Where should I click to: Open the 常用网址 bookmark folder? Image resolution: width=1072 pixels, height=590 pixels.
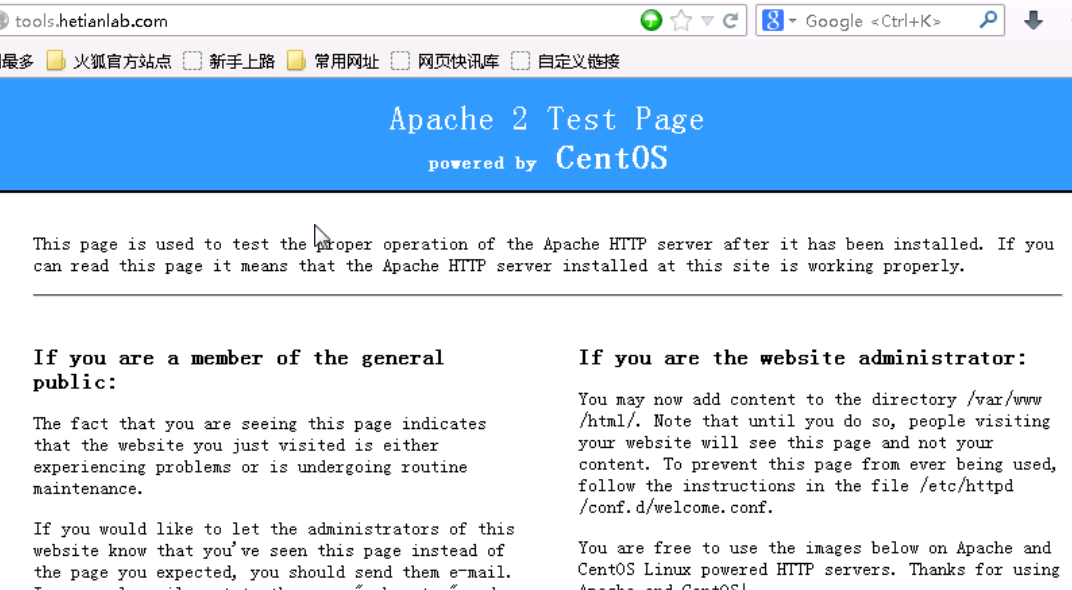tap(333, 62)
